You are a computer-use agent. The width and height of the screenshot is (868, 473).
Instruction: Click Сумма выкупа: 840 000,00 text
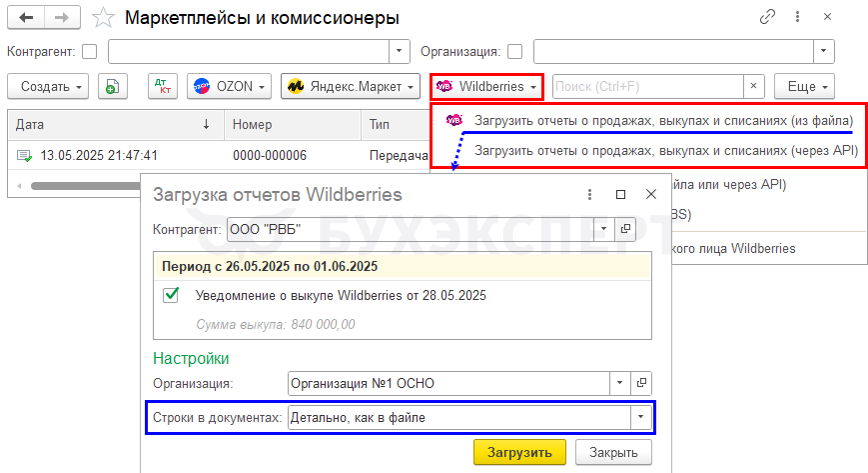pos(276,324)
